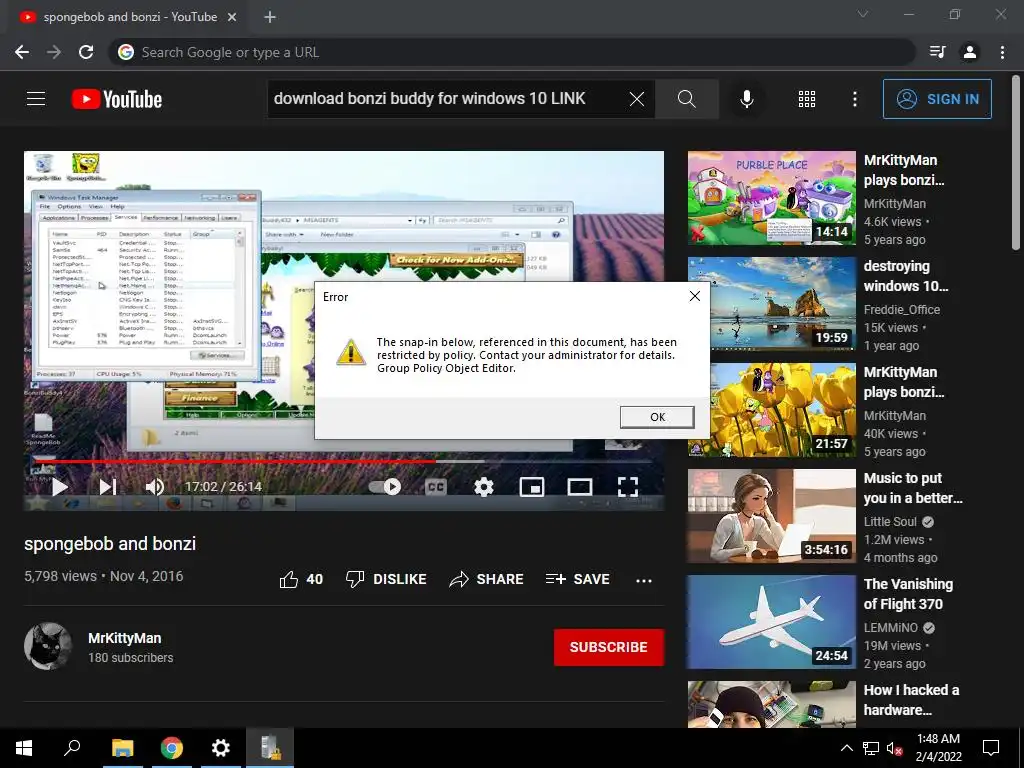Open Music to put you in a better video
Image resolution: width=1024 pixels, height=768 pixels.
click(x=771, y=516)
